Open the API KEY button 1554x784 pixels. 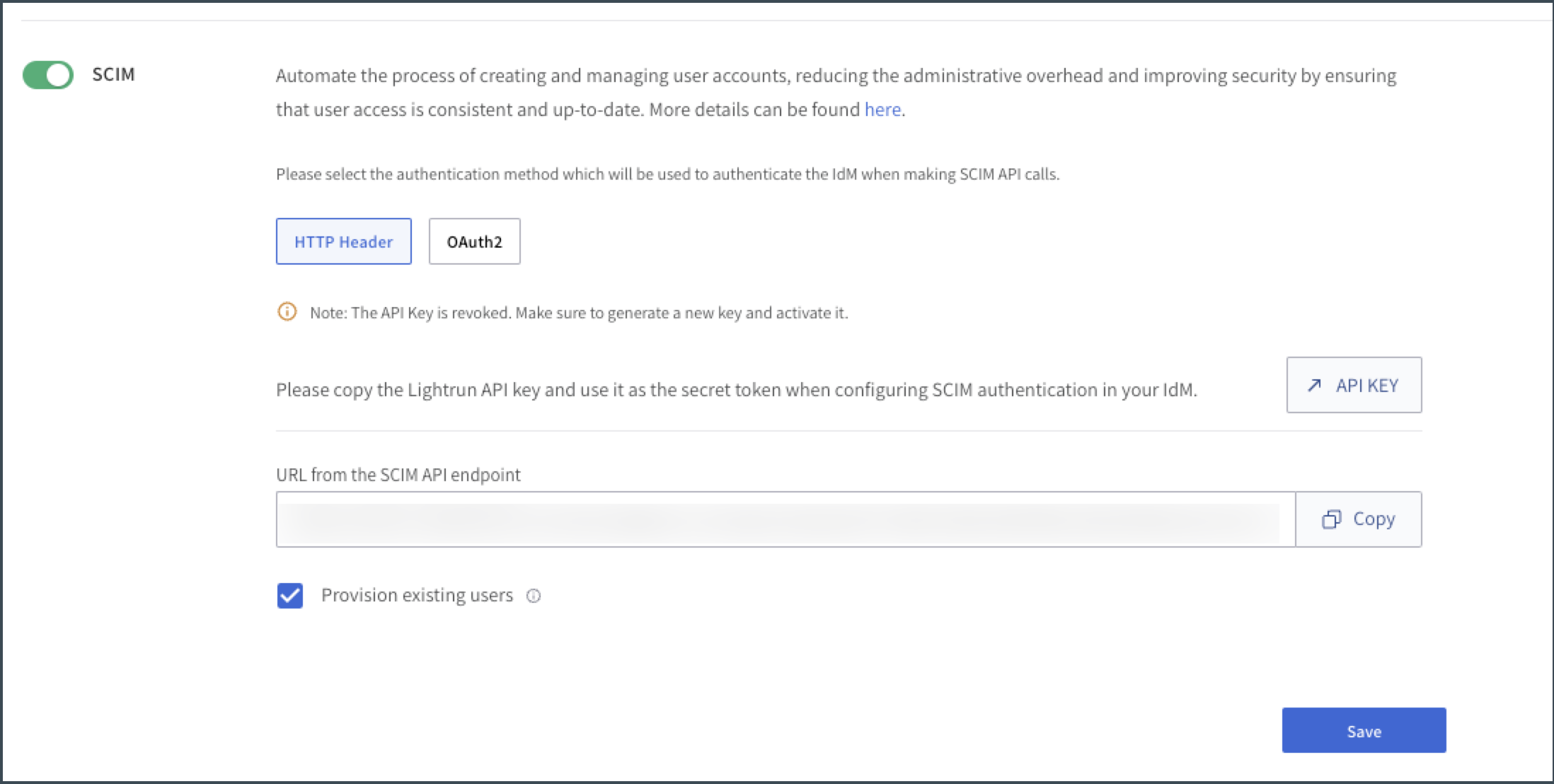(1354, 385)
